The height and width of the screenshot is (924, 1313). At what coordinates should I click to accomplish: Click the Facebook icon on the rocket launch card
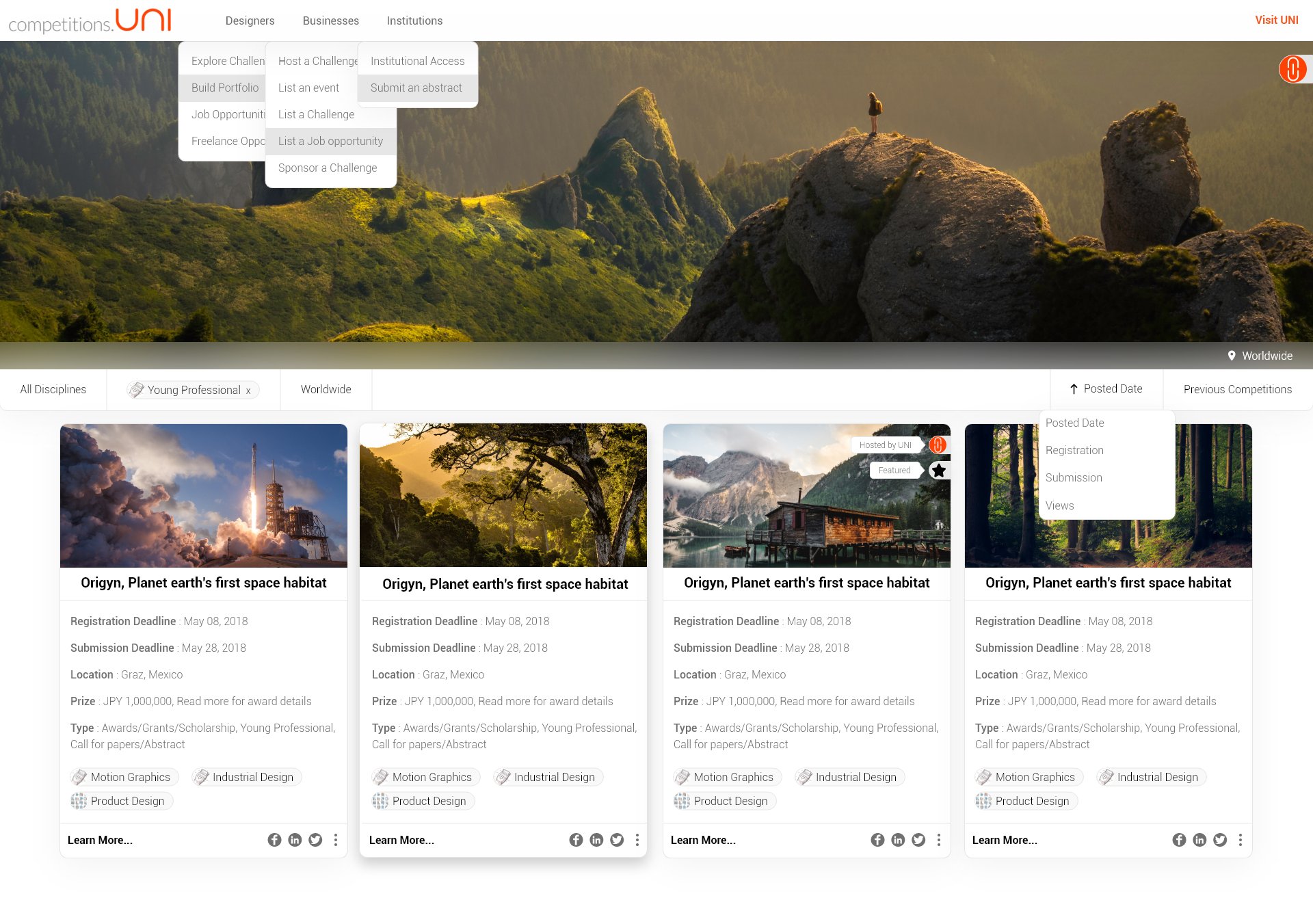[x=274, y=840]
